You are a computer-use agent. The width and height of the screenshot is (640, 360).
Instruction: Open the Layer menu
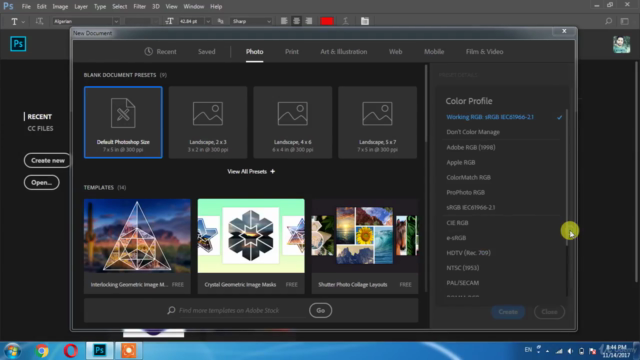tap(81, 7)
